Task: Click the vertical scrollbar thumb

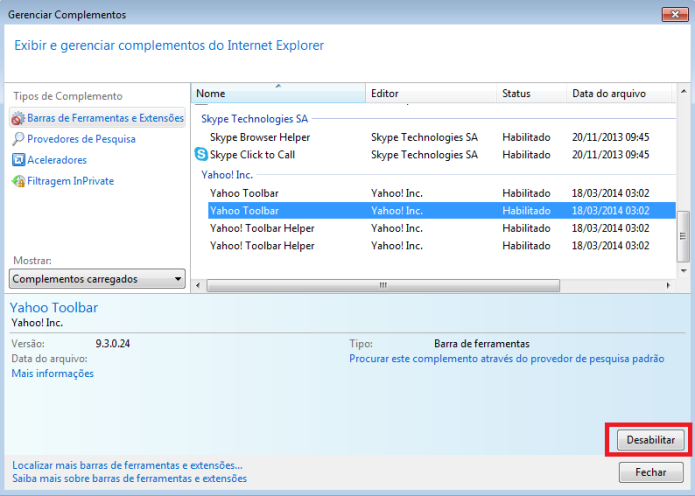Action: click(x=683, y=237)
